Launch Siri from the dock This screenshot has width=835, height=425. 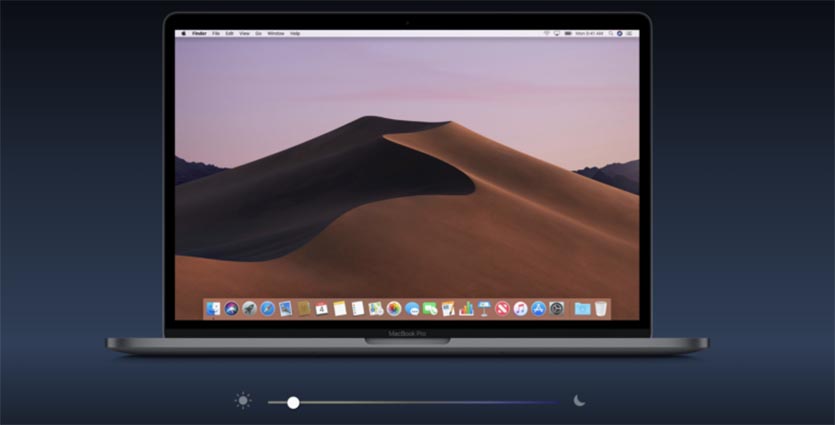tap(231, 308)
